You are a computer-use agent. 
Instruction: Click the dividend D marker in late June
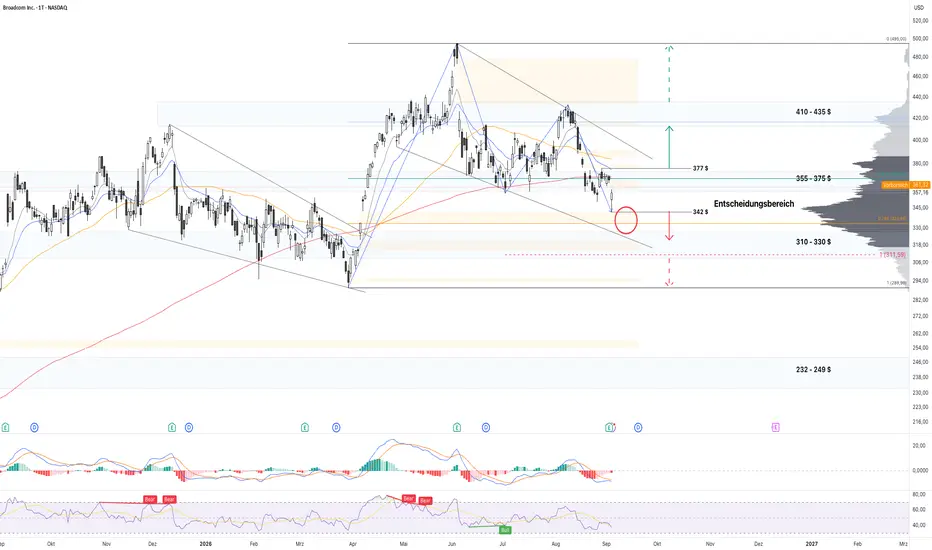point(486,427)
